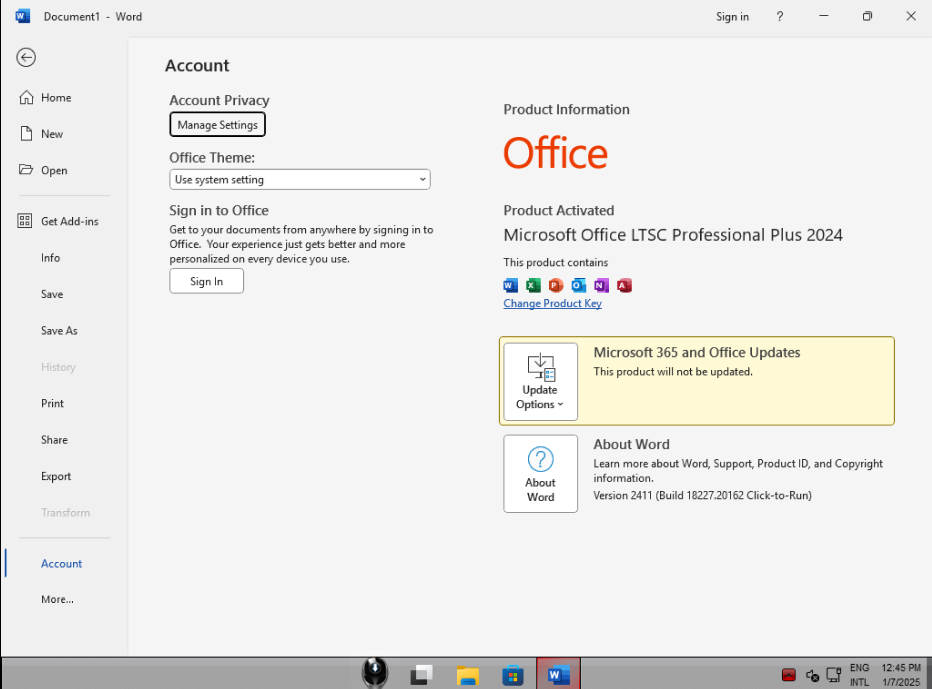
Task: Open Get Add-ins from the sidebar
Action: coord(58,221)
